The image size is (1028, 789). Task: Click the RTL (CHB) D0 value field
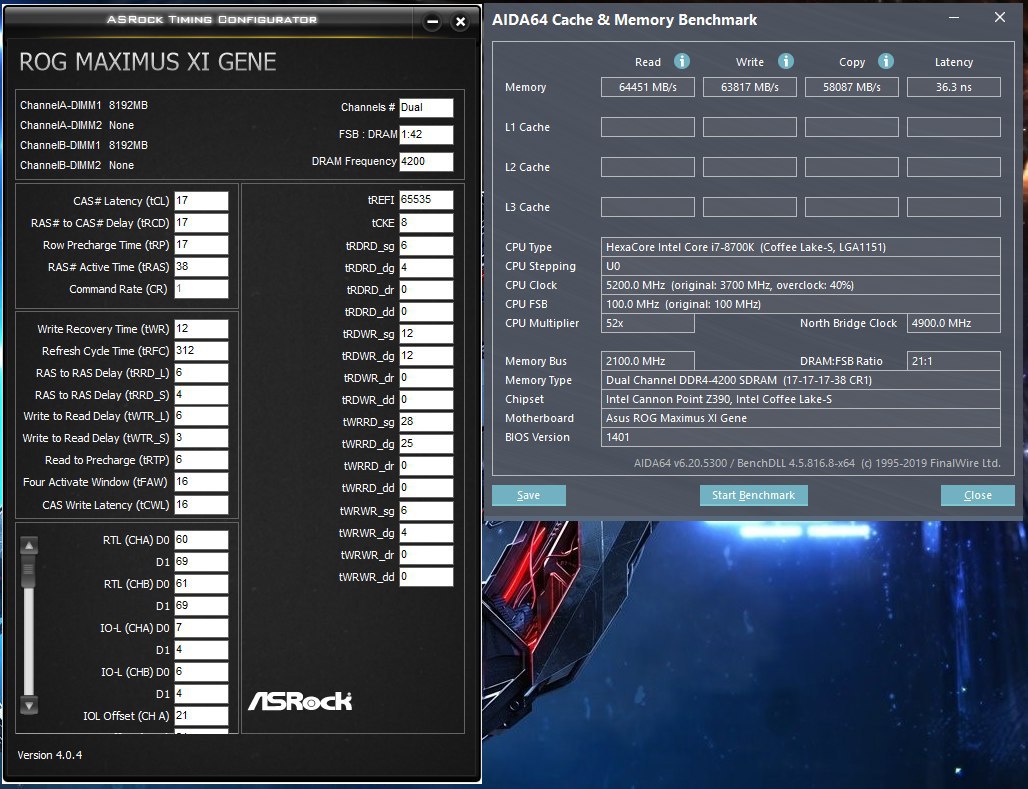pyautogui.click(x=201, y=584)
